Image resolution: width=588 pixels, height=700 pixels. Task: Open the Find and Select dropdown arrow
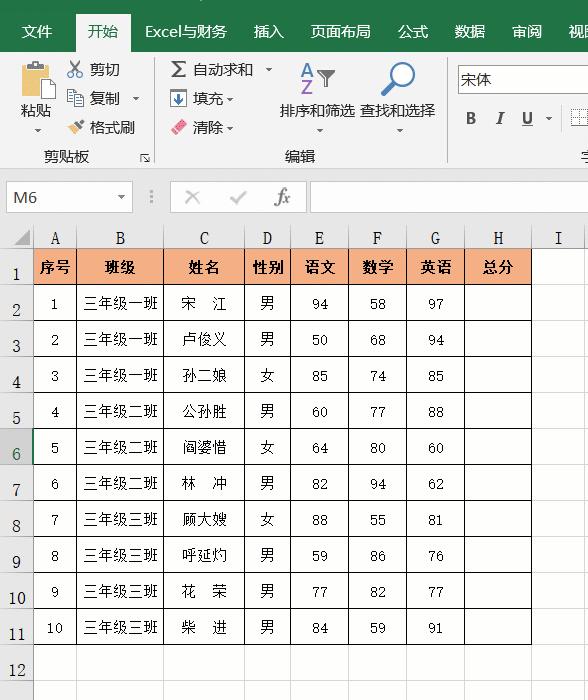(400, 130)
